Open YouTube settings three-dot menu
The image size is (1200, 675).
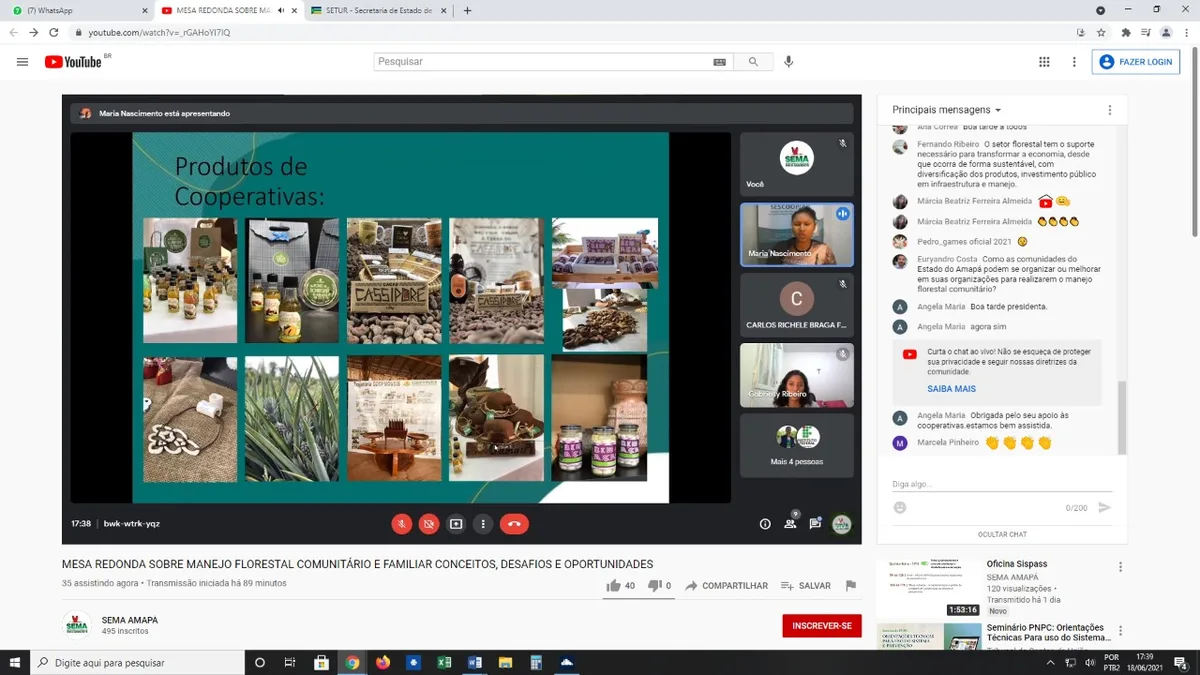(1074, 62)
